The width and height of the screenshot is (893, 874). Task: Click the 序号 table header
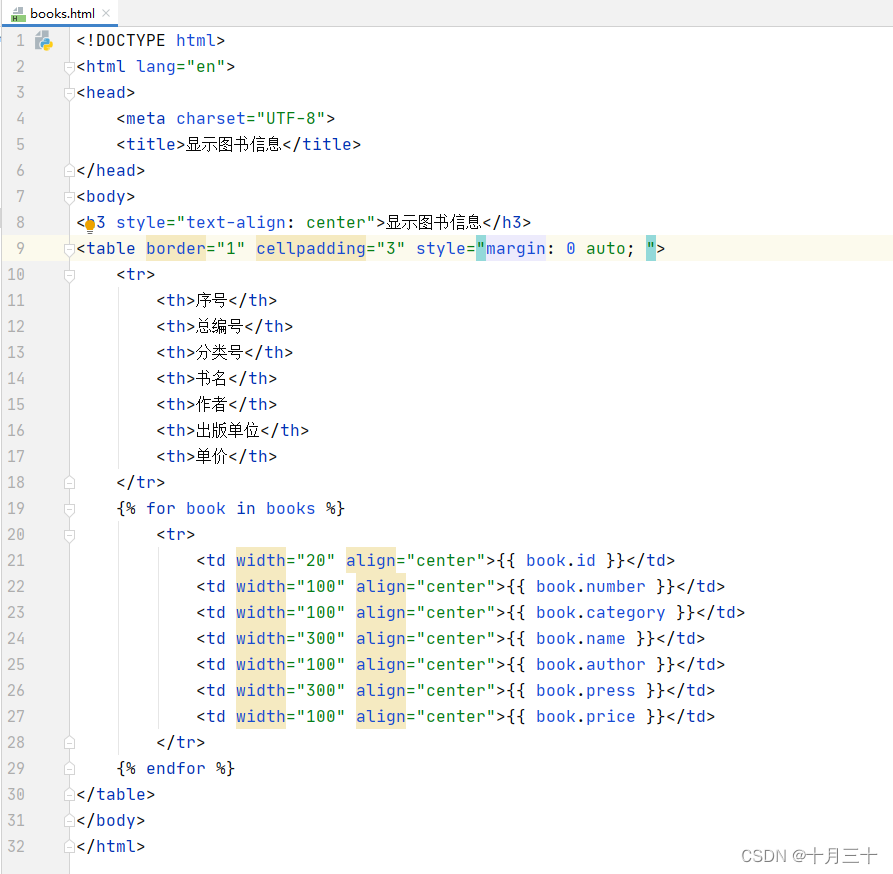tap(212, 301)
